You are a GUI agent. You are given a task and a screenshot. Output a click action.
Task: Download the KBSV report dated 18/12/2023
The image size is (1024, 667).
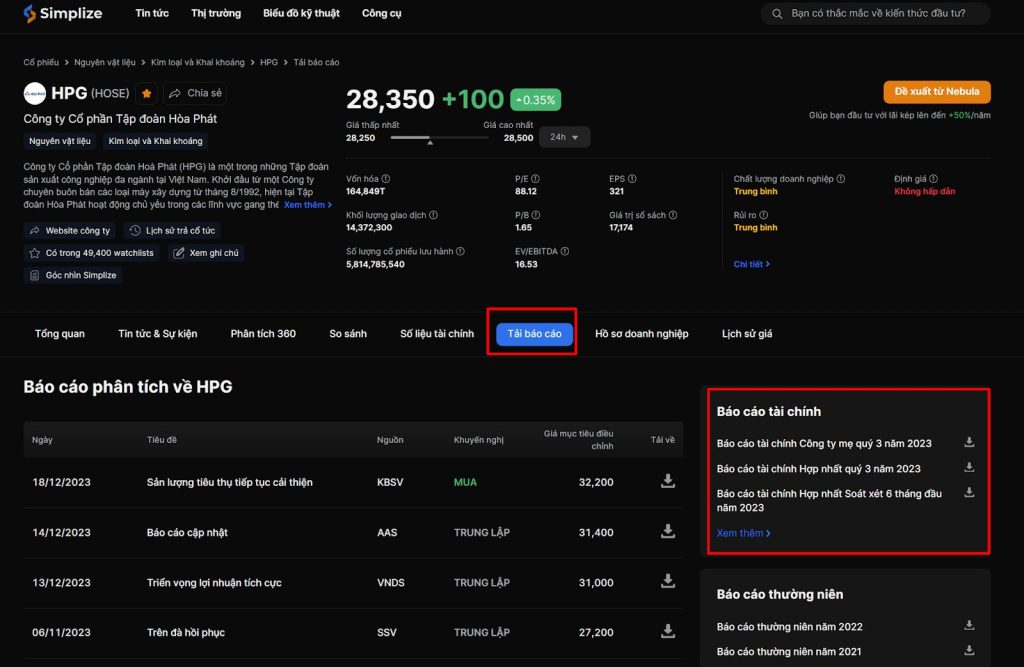pos(668,481)
